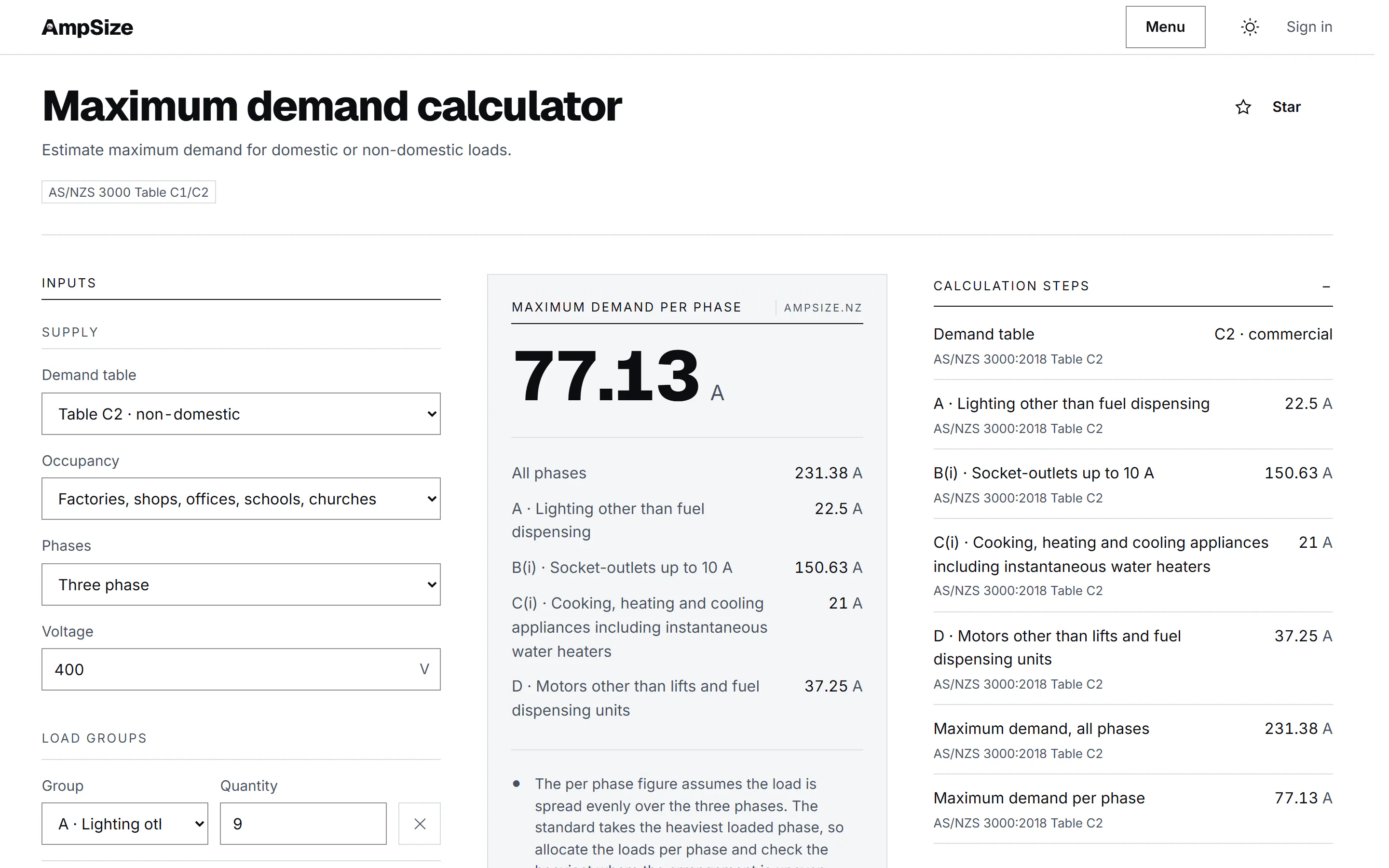Click the Quantity input showing 9
1389x868 pixels.
pos(303,824)
